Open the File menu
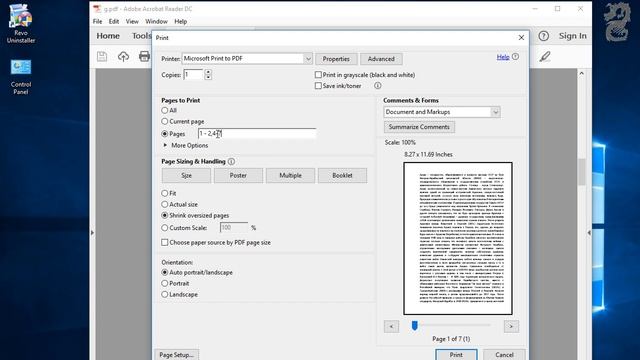Viewport: 640px width, 360px height. 98,21
